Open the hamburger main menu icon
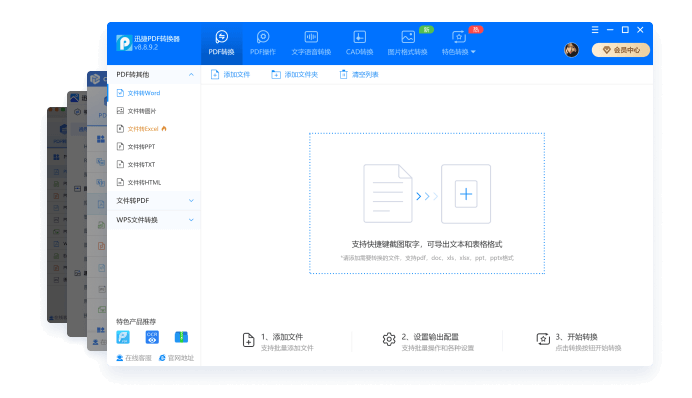The height and width of the screenshot is (398, 692). click(595, 30)
